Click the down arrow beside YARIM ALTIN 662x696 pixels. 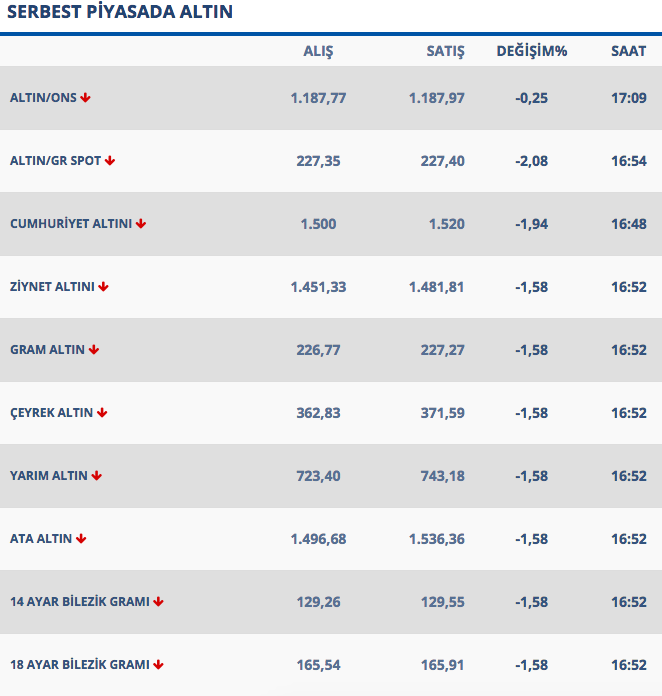(97, 476)
